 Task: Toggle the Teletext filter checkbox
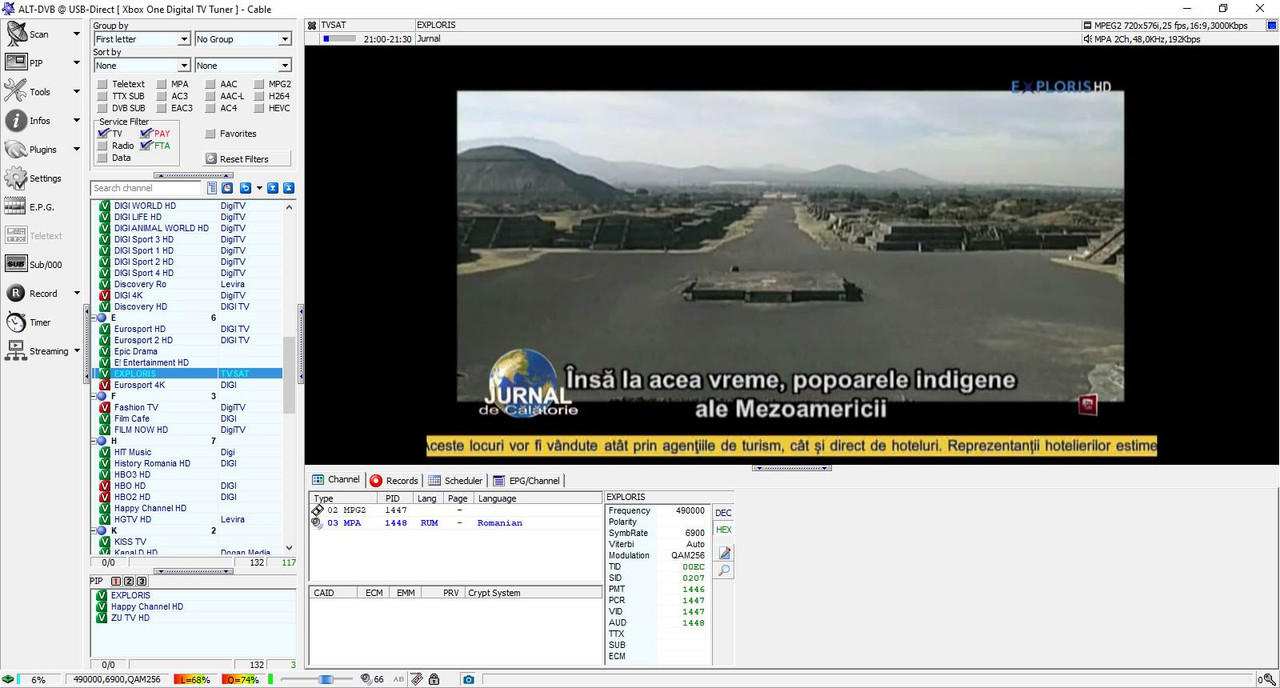point(103,85)
